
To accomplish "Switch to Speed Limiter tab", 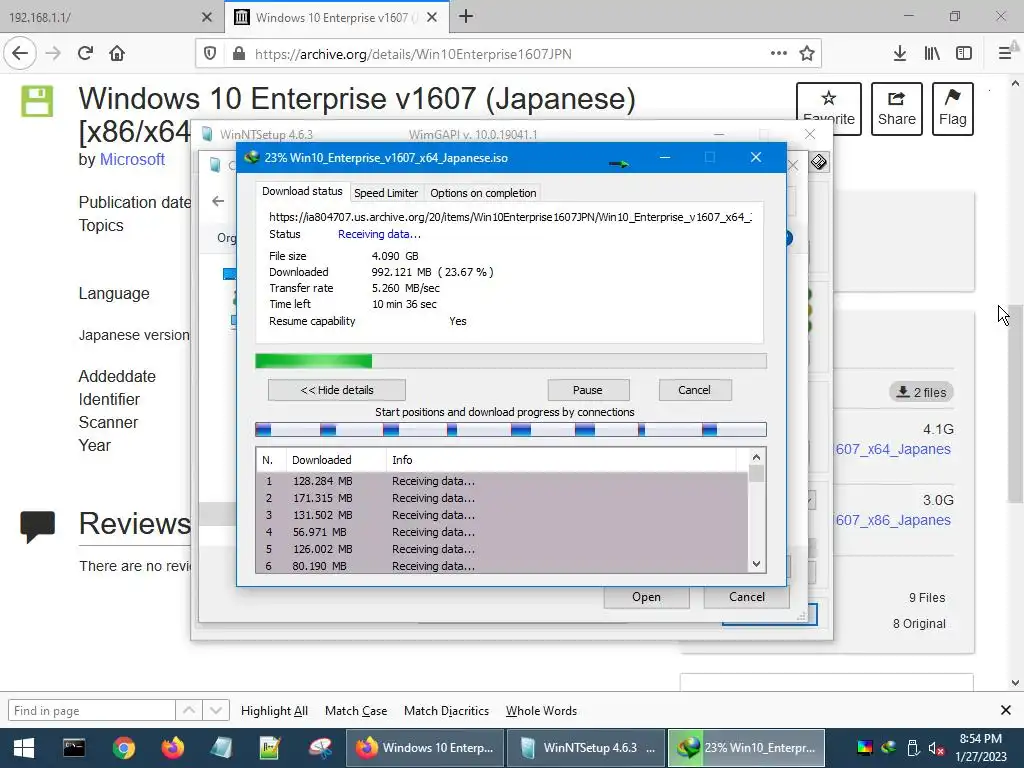I will pyautogui.click(x=386, y=193).
